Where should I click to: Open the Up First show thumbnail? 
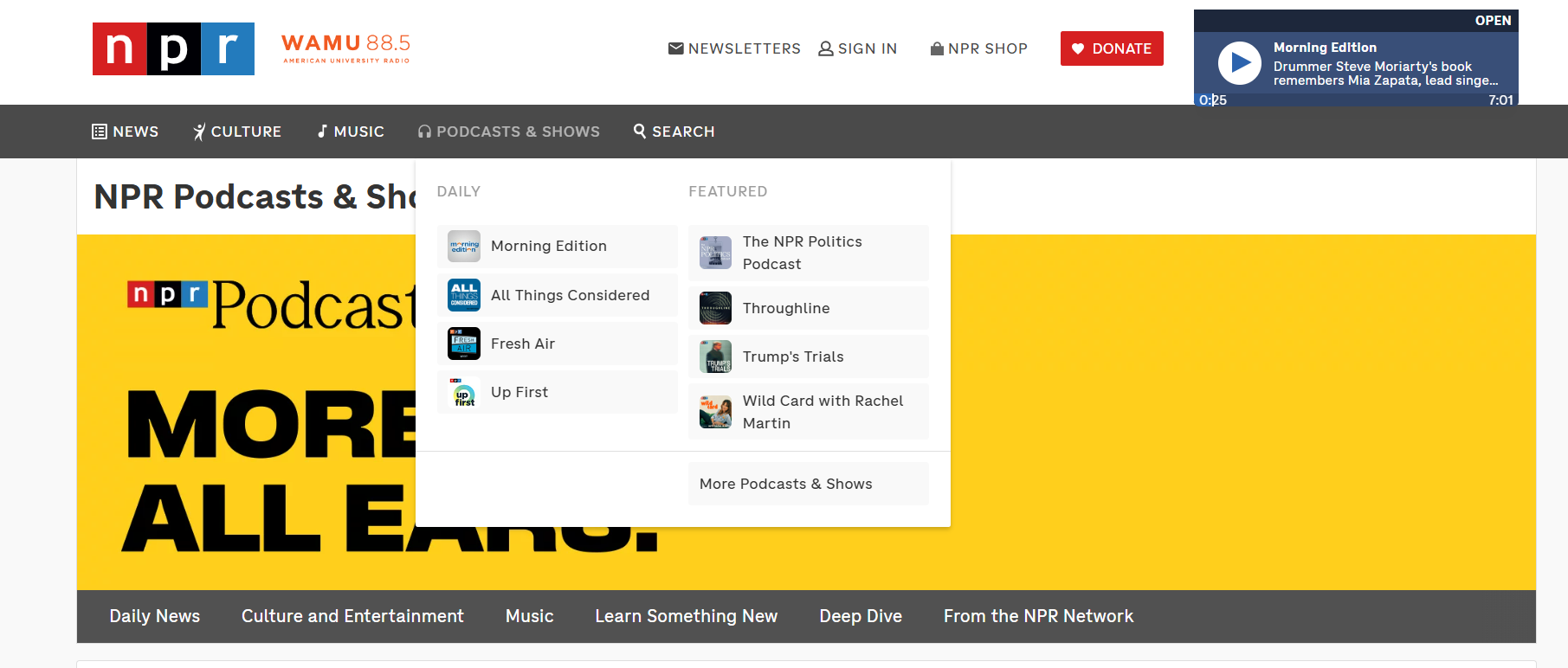pos(464,392)
